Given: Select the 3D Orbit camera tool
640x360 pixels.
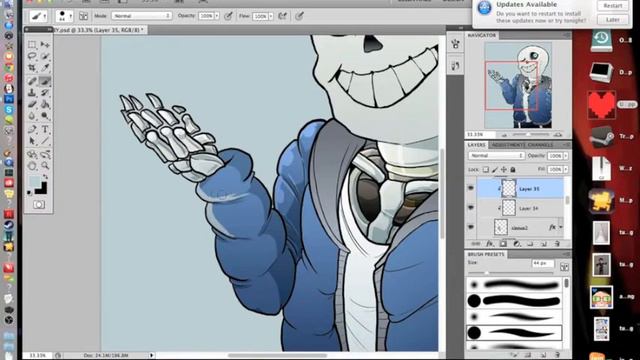Looking at the screenshot, I should tap(45, 154).
